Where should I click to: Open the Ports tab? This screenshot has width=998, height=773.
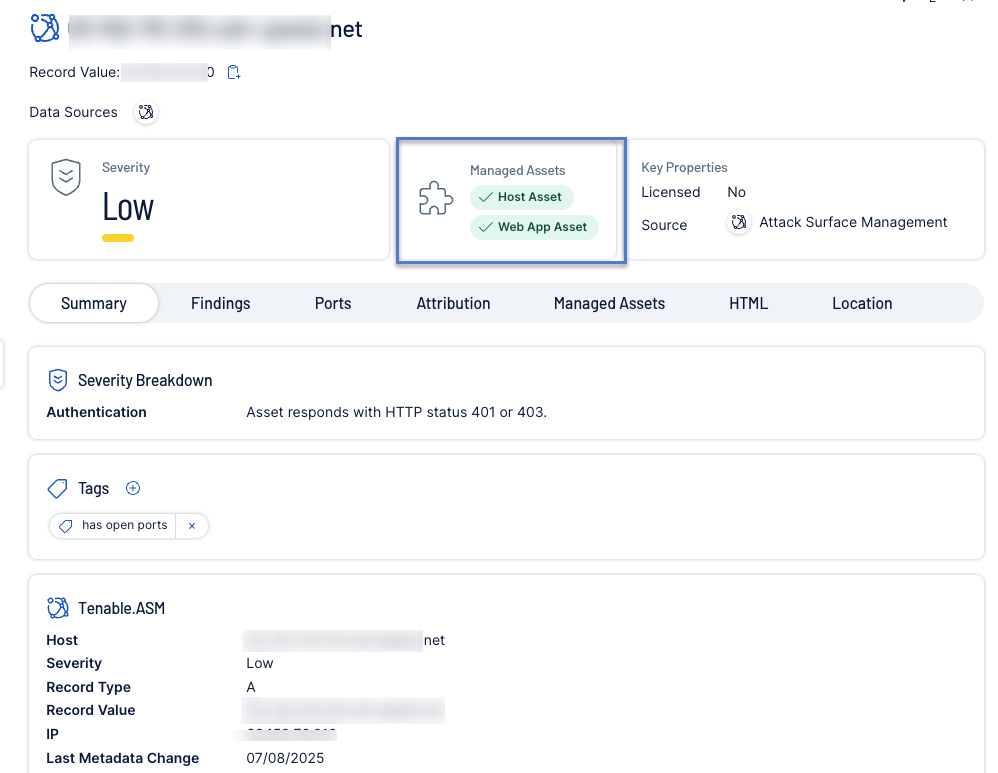pyautogui.click(x=333, y=303)
